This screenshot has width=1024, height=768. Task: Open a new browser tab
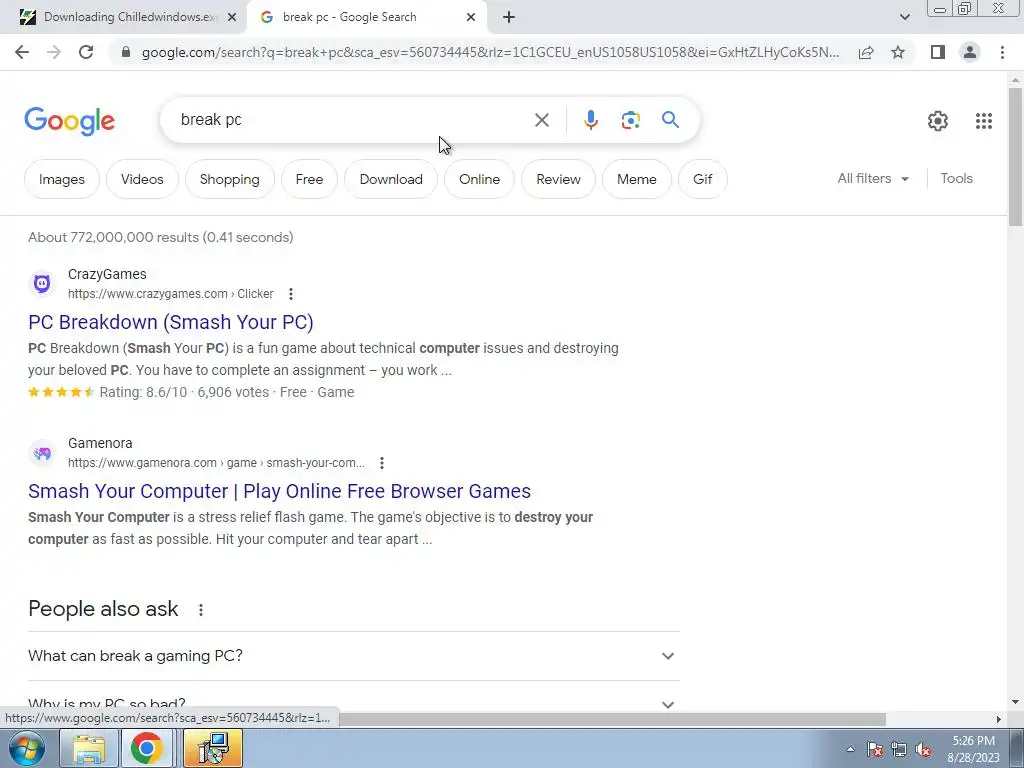pyautogui.click(x=509, y=17)
